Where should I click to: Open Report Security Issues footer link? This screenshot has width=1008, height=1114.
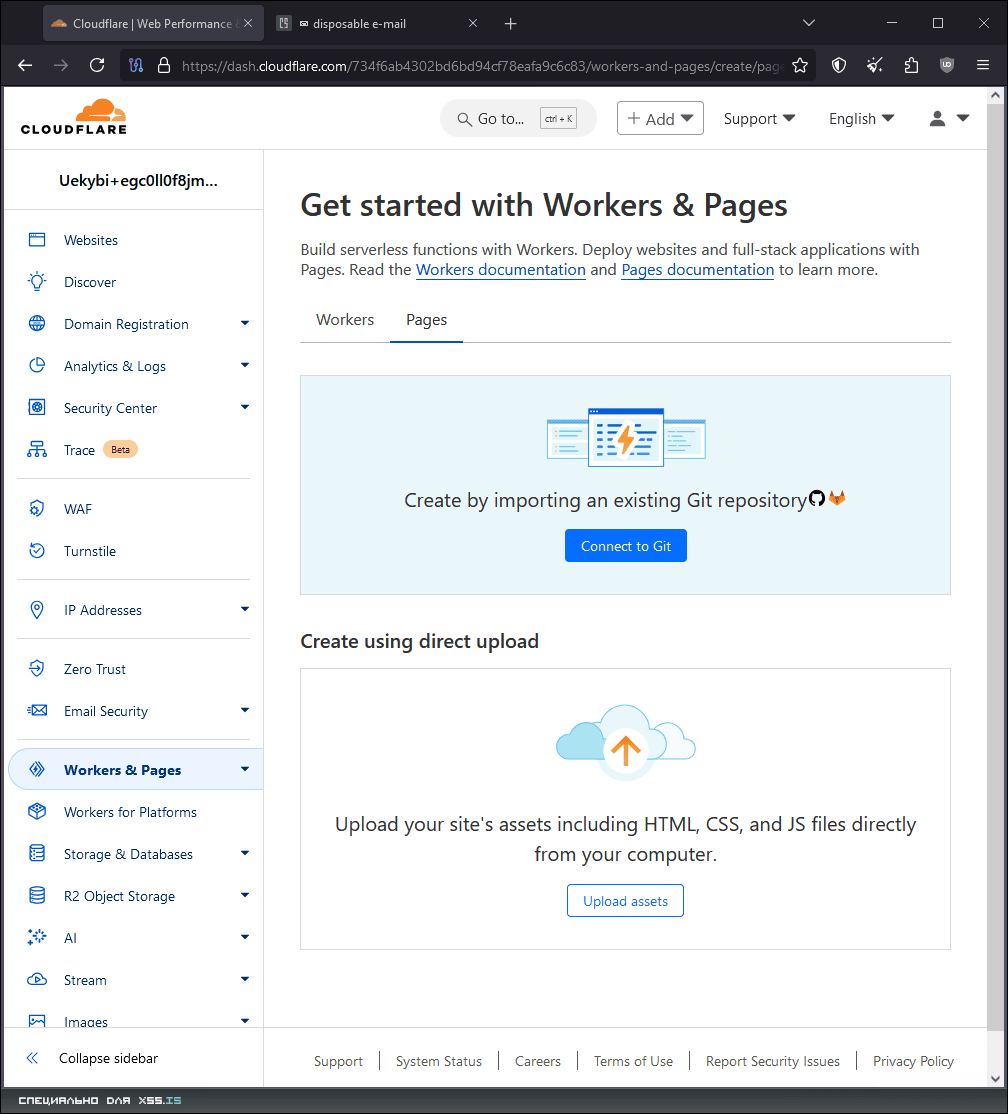point(772,1061)
